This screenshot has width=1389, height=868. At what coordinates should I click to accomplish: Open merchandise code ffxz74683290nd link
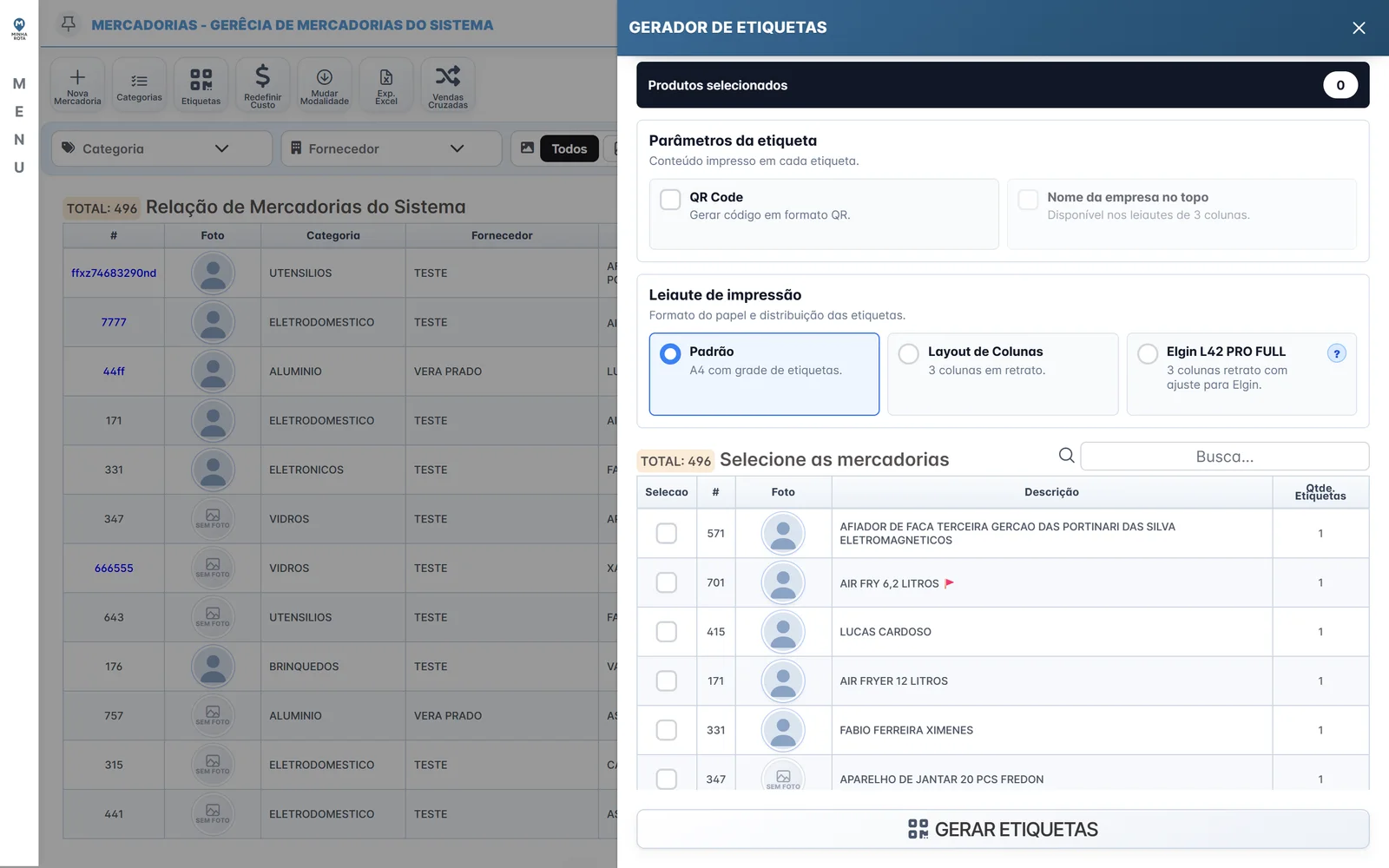coord(114,273)
